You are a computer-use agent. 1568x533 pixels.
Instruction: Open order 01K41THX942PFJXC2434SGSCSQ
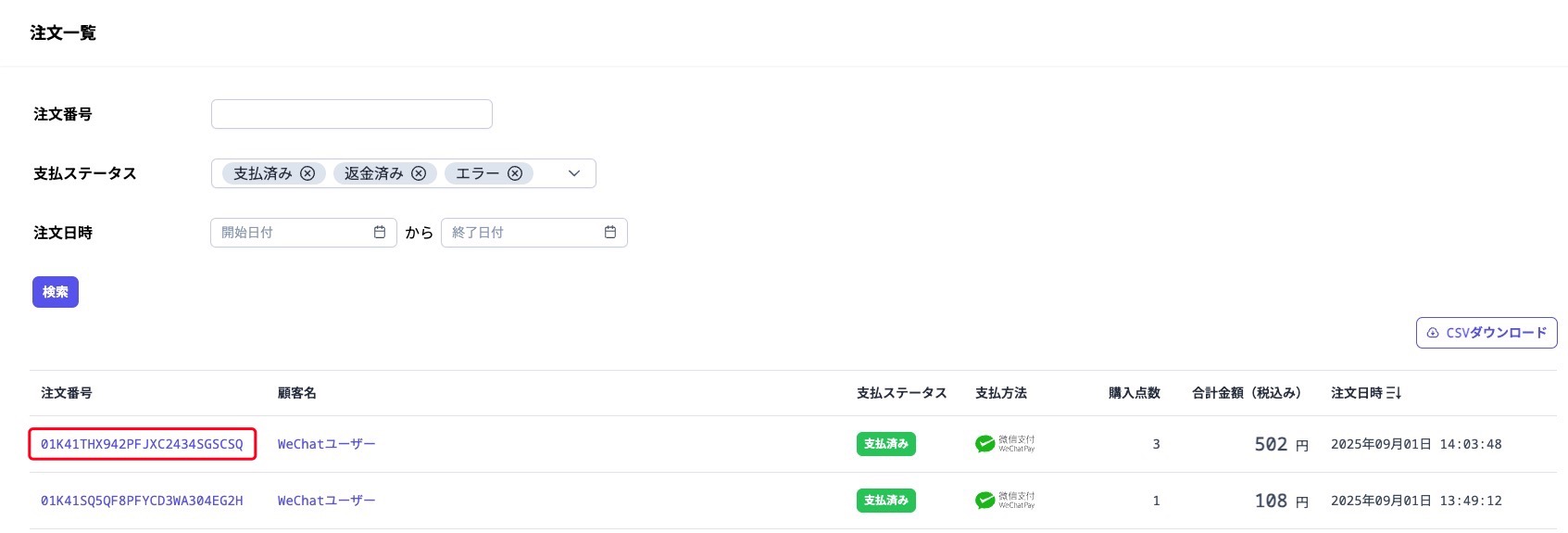(142, 444)
